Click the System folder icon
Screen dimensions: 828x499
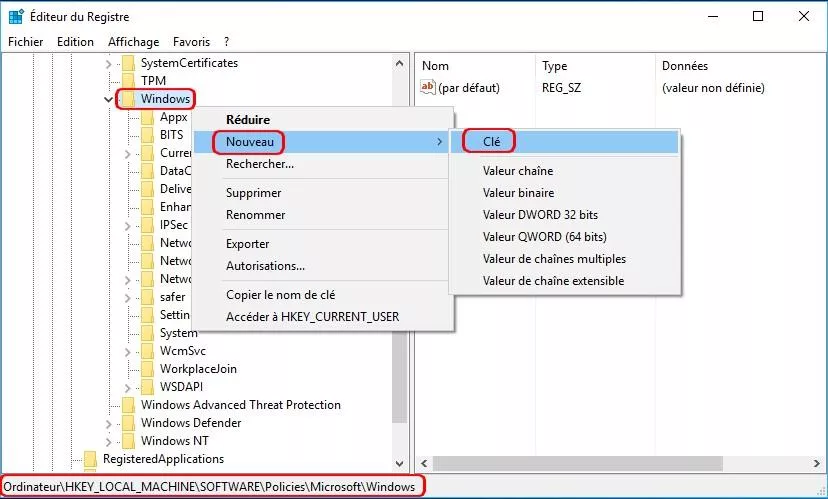point(147,333)
